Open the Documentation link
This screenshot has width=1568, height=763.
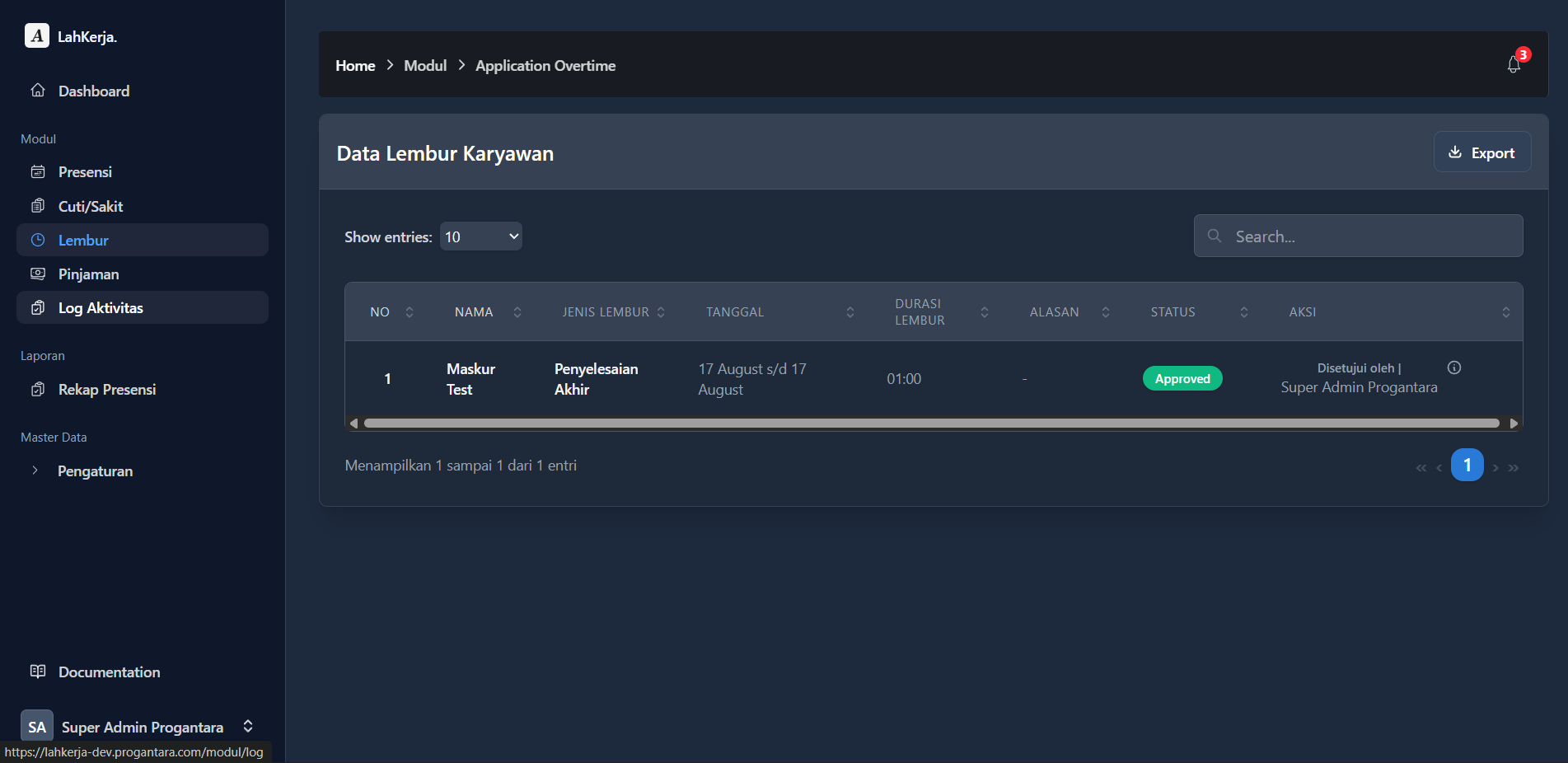point(109,672)
